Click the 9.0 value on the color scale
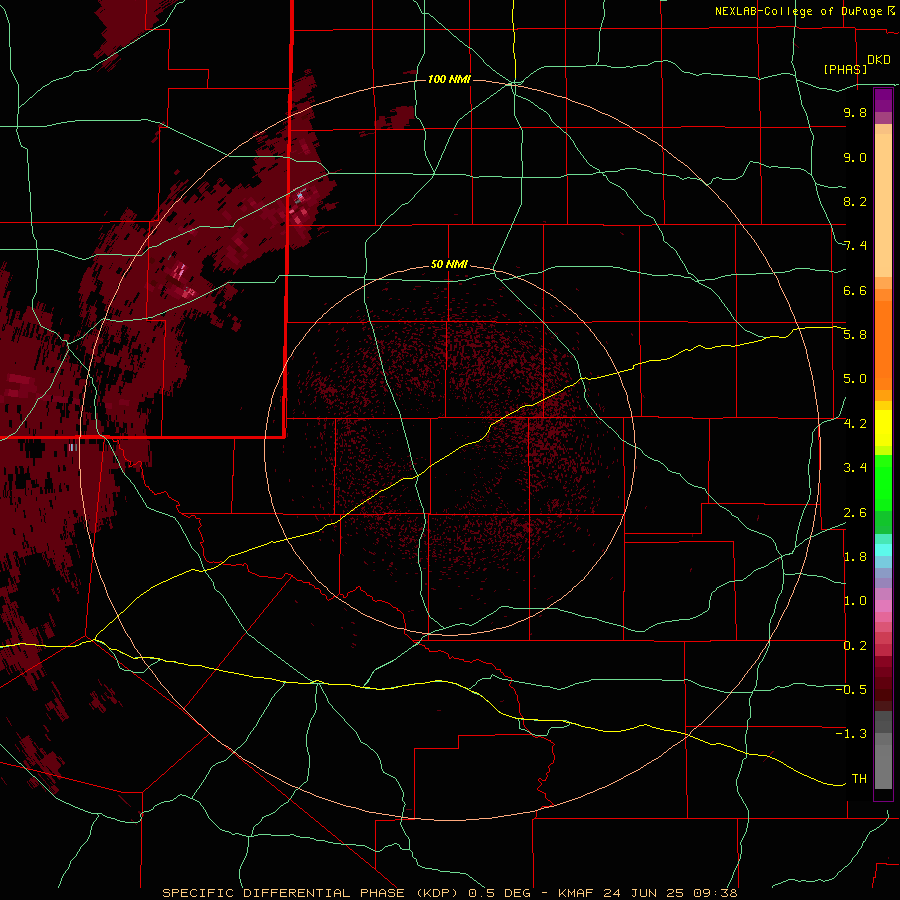Screen dimensions: 900x900 pos(855,157)
